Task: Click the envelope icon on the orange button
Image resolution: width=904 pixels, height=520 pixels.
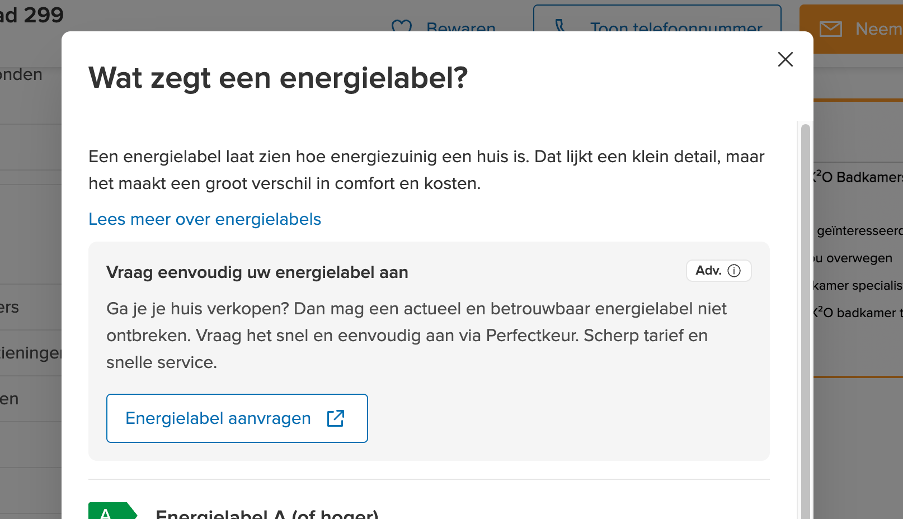Action: 831,29
